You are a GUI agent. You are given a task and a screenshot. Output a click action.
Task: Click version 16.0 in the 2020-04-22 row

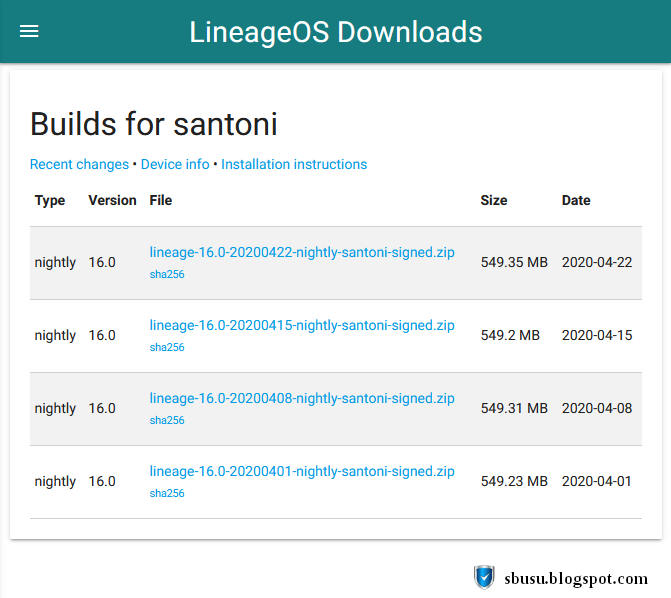(x=102, y=262)
